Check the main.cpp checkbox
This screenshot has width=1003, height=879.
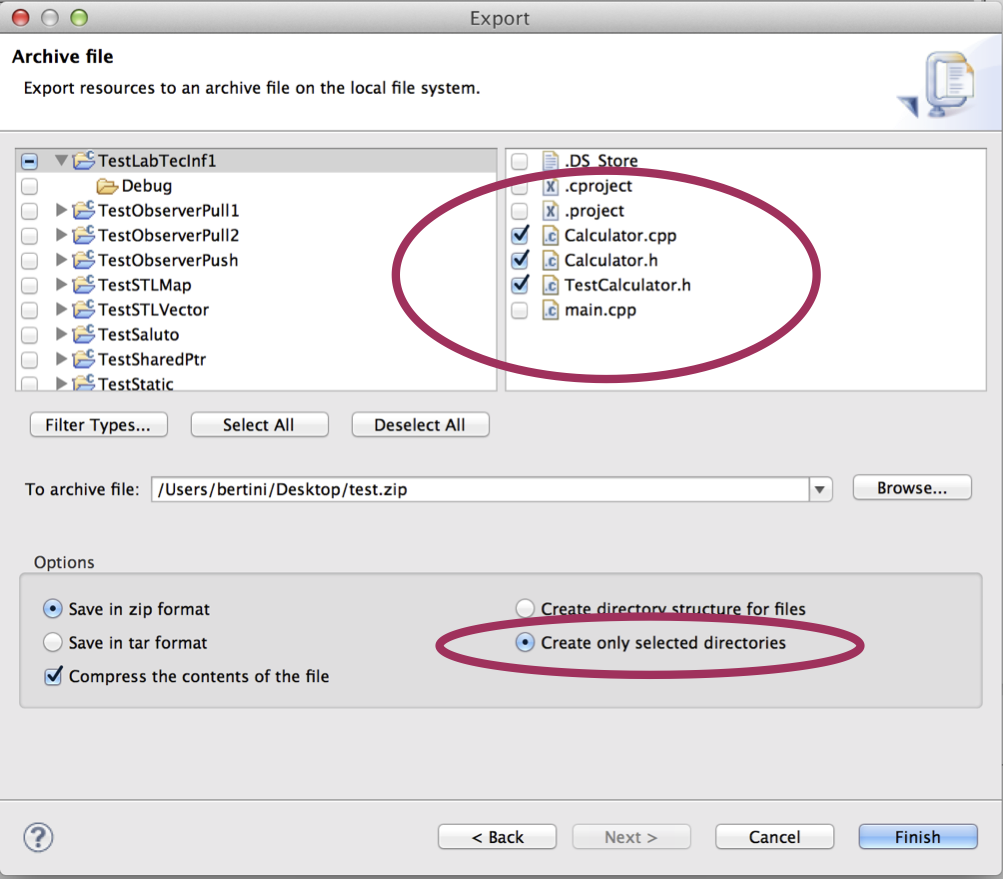[519, 310]
